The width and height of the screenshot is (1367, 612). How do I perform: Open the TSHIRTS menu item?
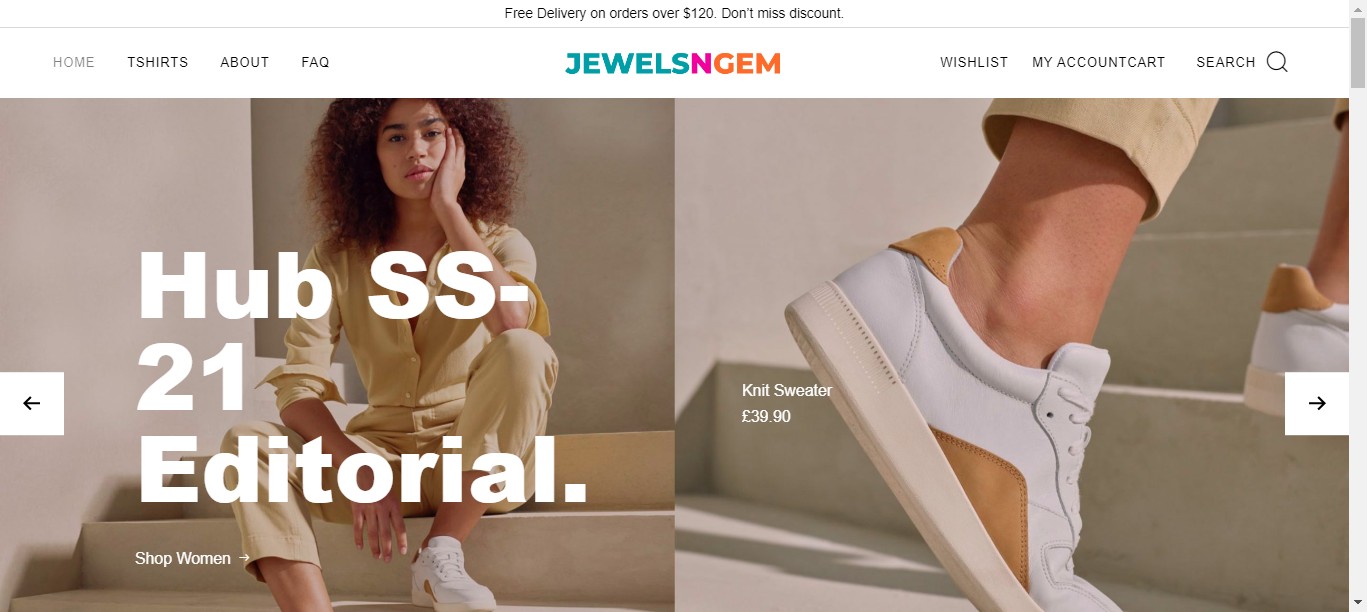pyautogui.click(x=158, y=62)
